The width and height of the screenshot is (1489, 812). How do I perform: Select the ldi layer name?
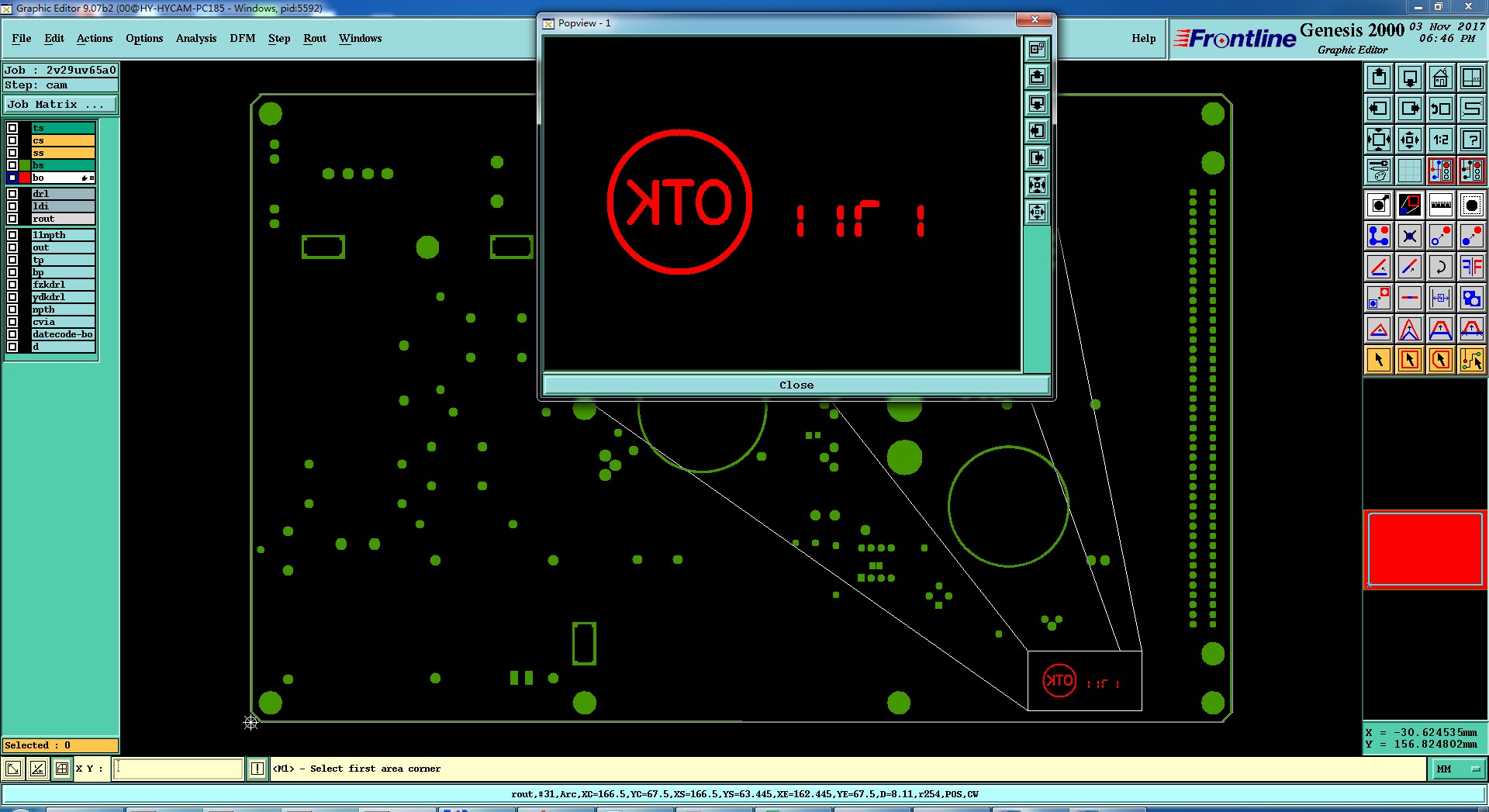(x=63, y=206)
